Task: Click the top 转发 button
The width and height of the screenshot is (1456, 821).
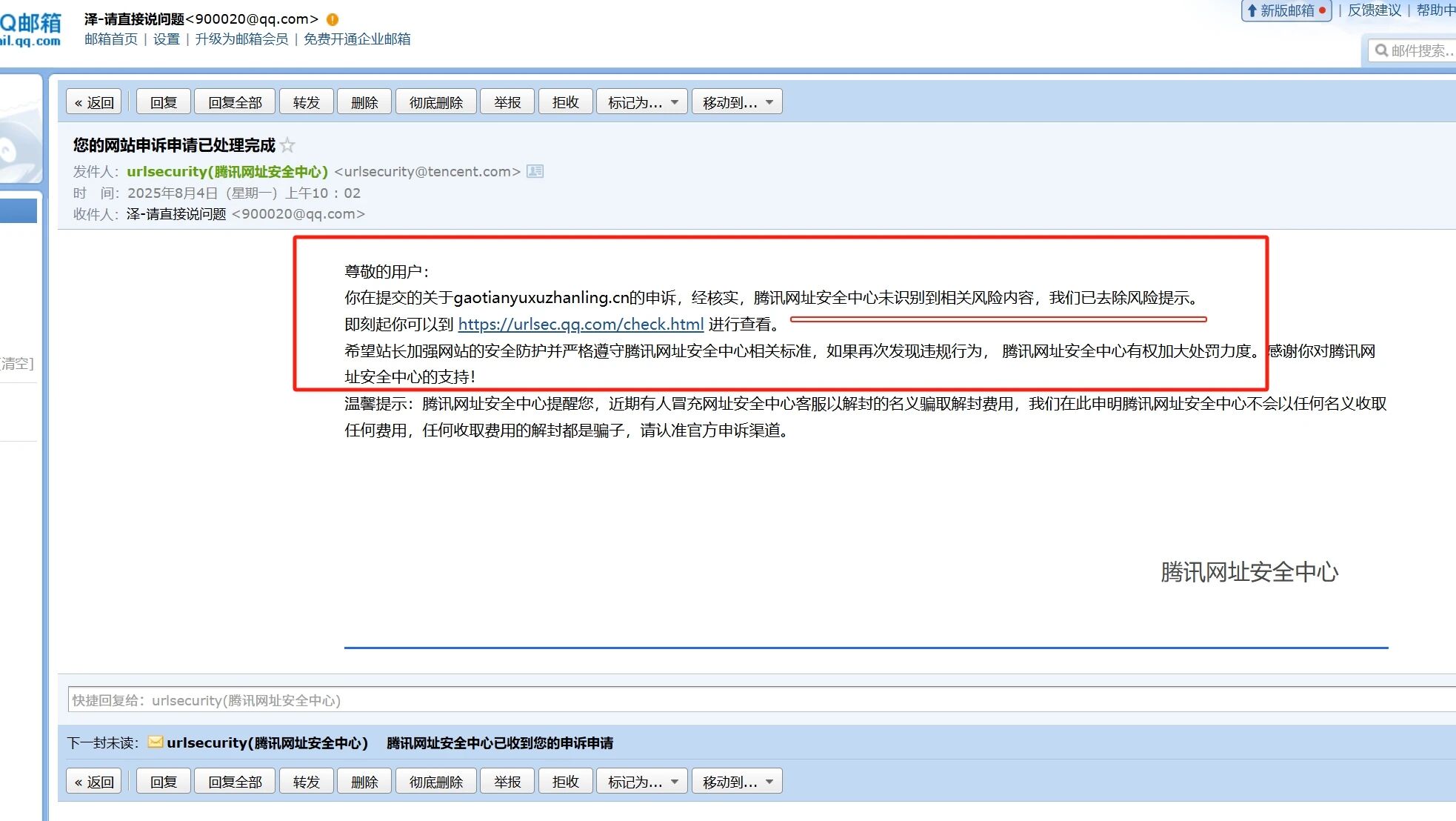Action: (306, 102)
